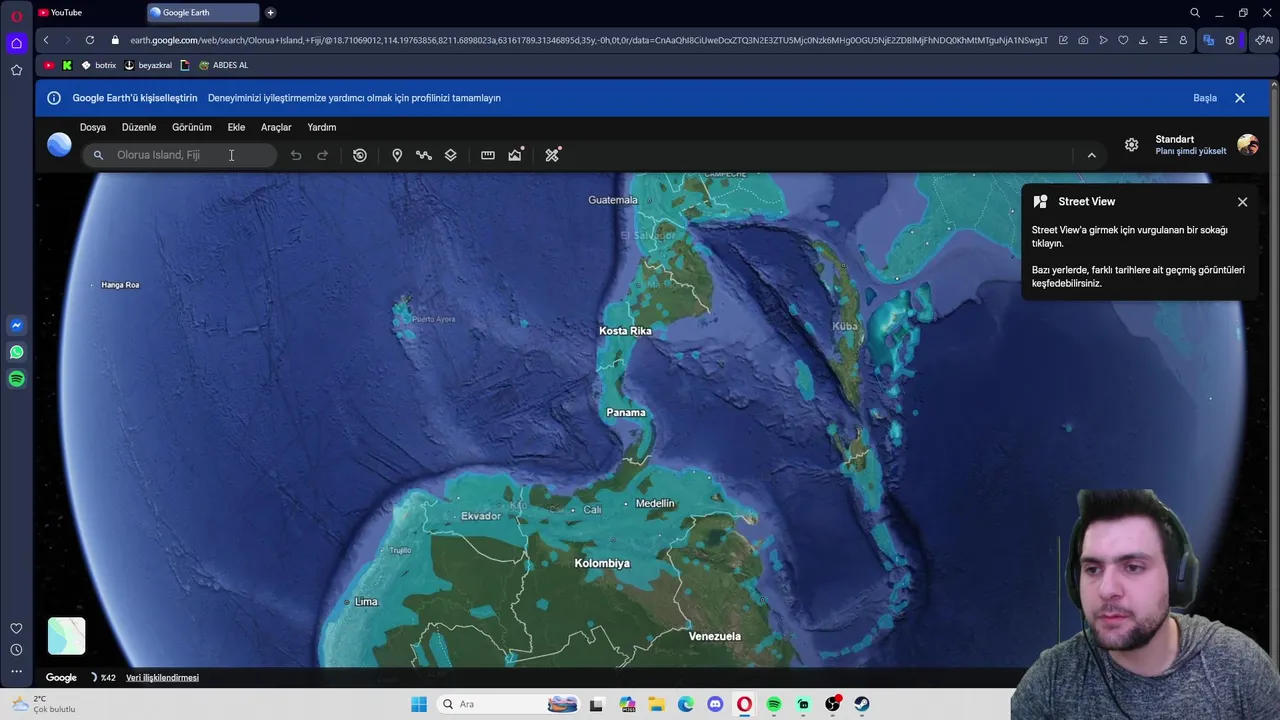Add a placemark with the pin tool
Screen dimensions: 1280x720
[x=397, y=155]
